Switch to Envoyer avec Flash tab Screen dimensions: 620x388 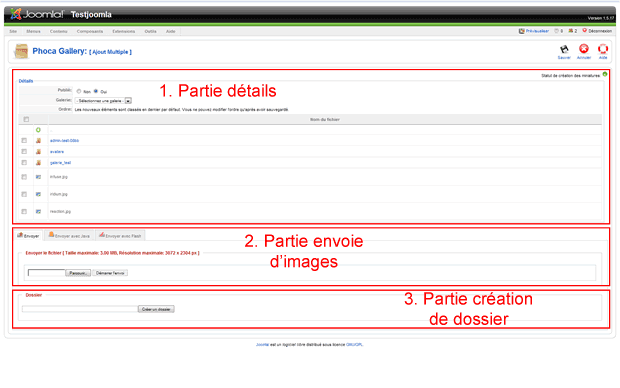click(x=120, y=236)
